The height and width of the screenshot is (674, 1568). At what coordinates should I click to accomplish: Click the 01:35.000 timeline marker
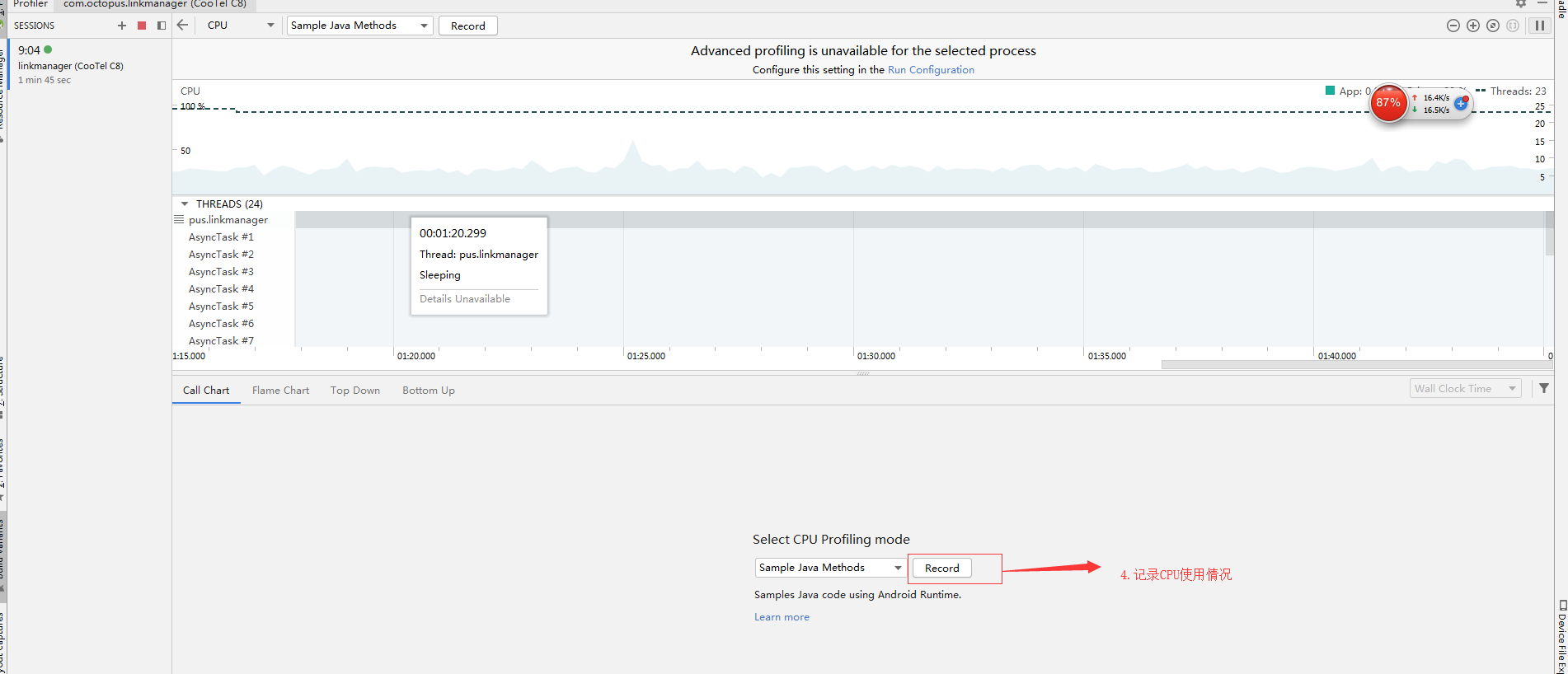(1106, 356)
